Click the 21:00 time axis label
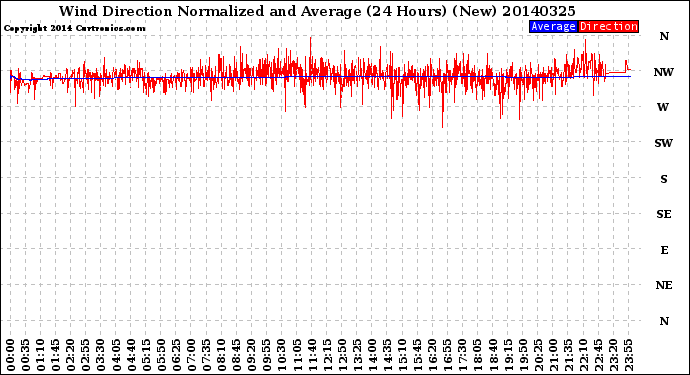This screenshot has width=690, height=375. point(553,355)
